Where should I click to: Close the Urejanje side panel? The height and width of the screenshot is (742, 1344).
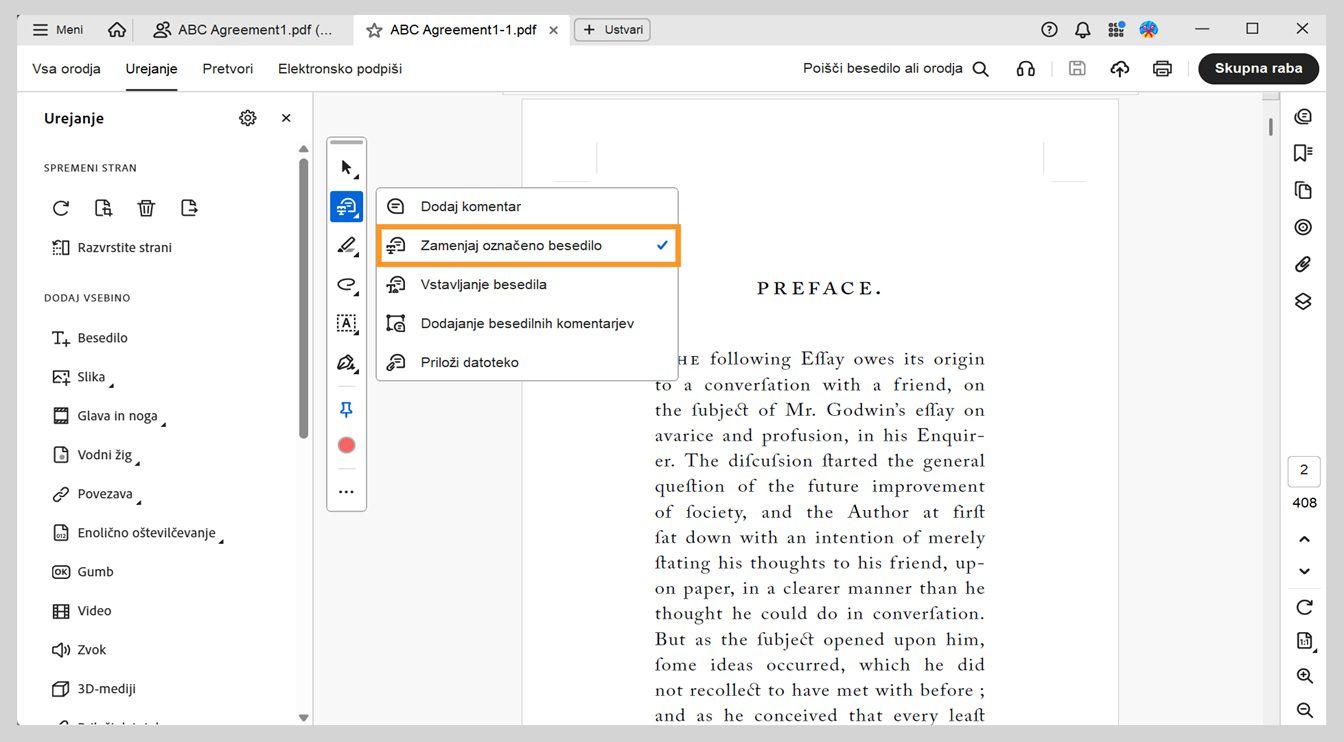[x=286, y=118]
